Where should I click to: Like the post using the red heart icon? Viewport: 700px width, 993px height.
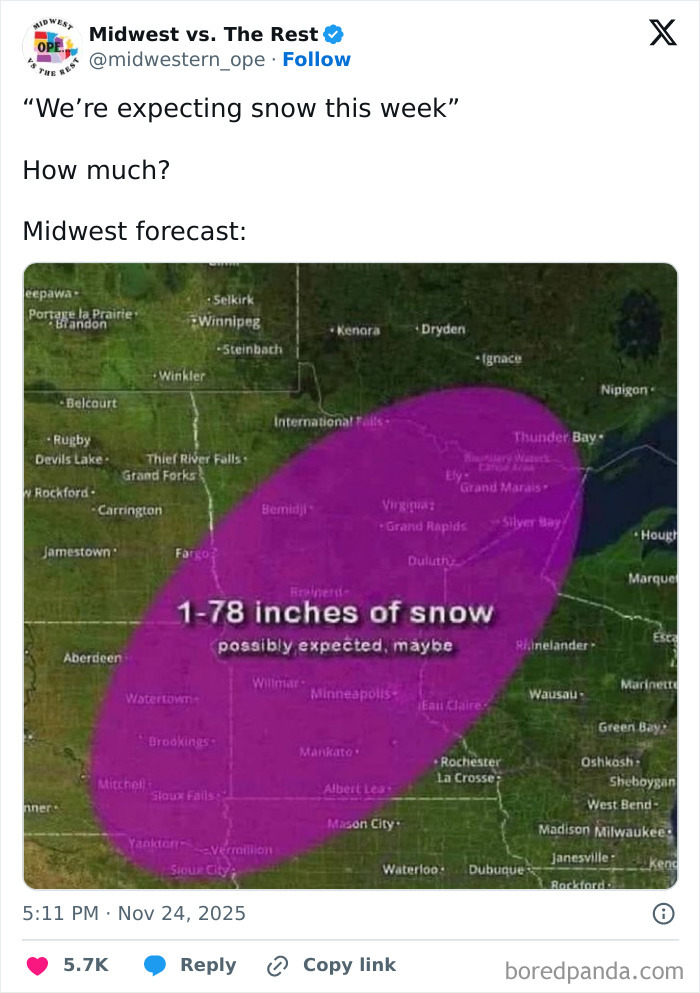point(37,965)
